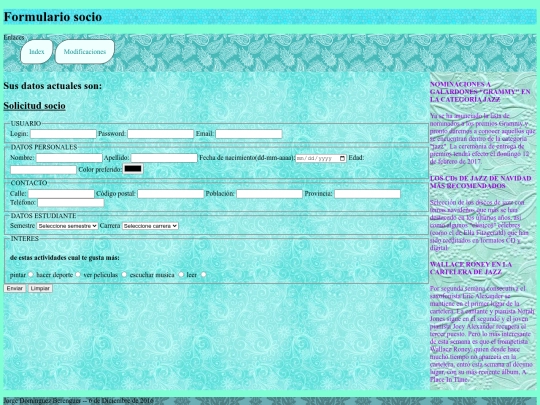Click the Login input field

[63, 134]
